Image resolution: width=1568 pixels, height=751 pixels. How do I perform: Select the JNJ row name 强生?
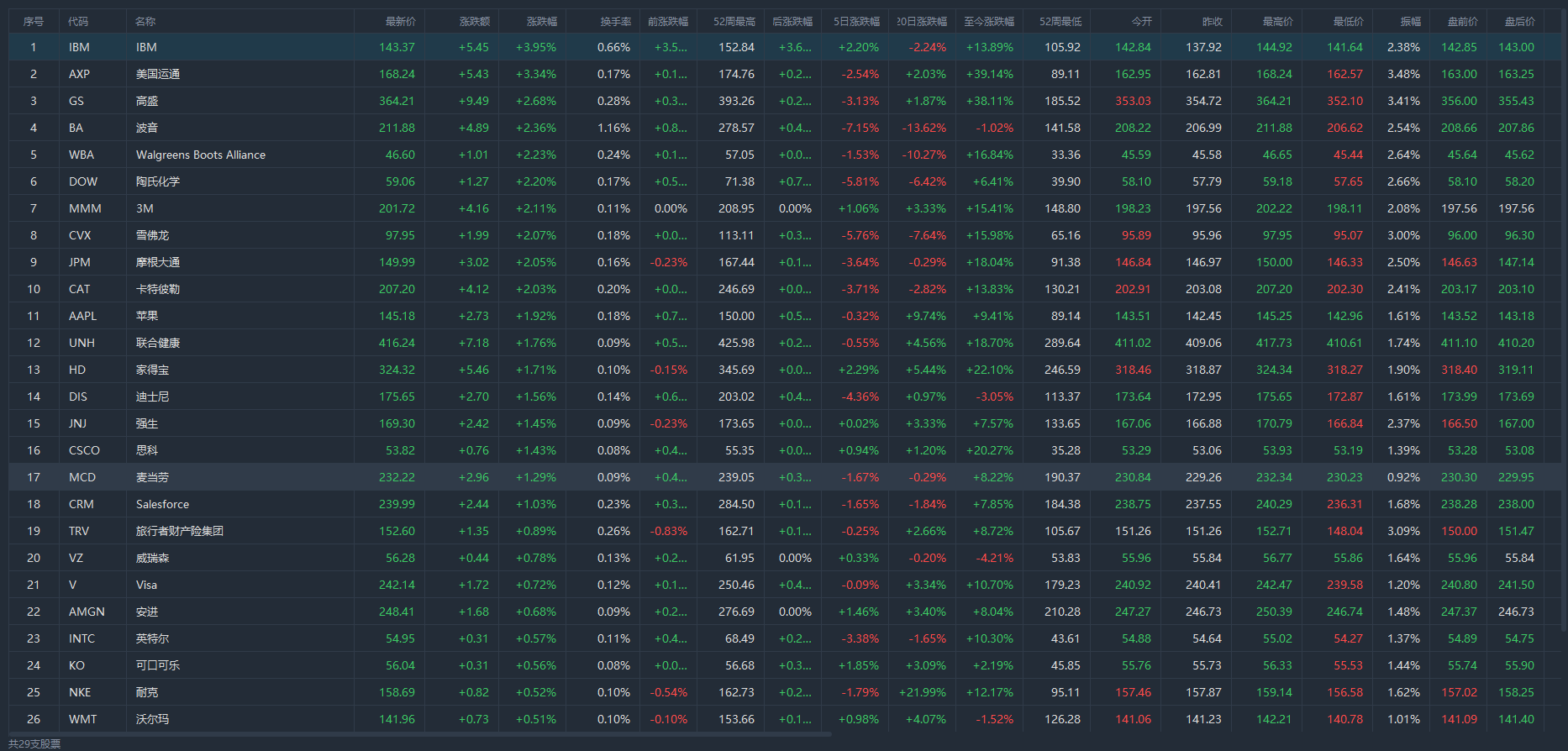147,423
